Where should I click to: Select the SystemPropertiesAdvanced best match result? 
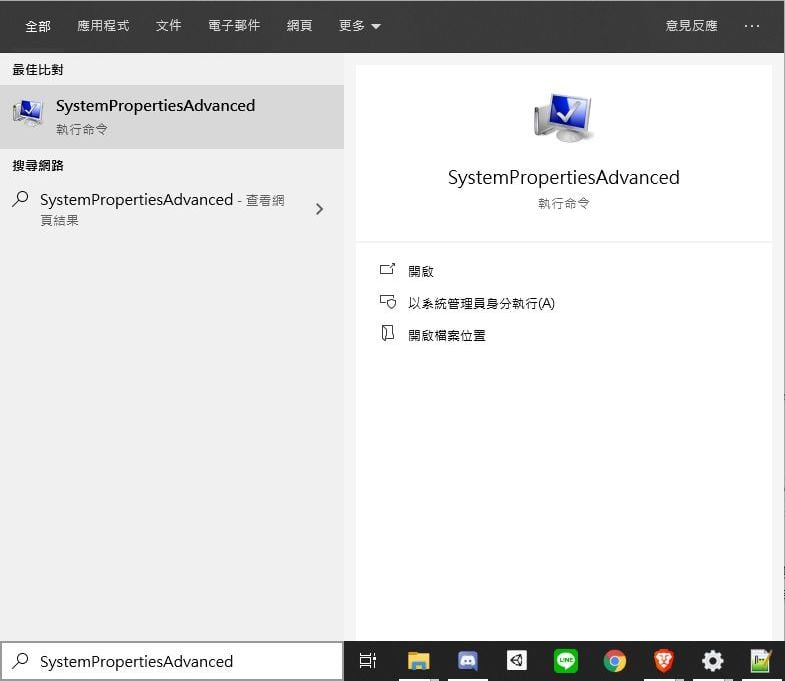pyautogui.click(x=172, y=117)
